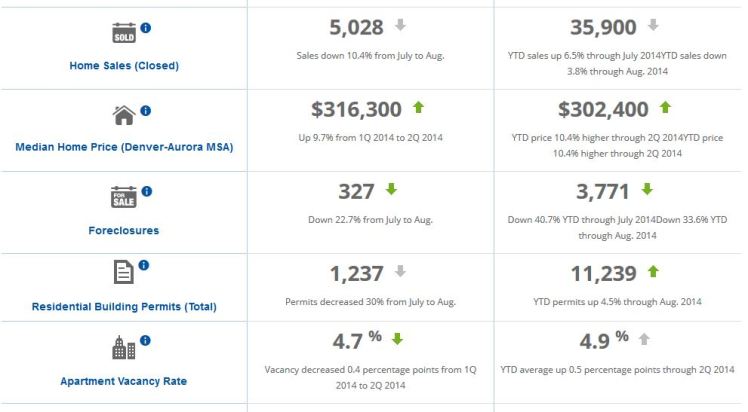Follow the Foreclosures label link
Screen dimensions: 748x412
(122, 229)
